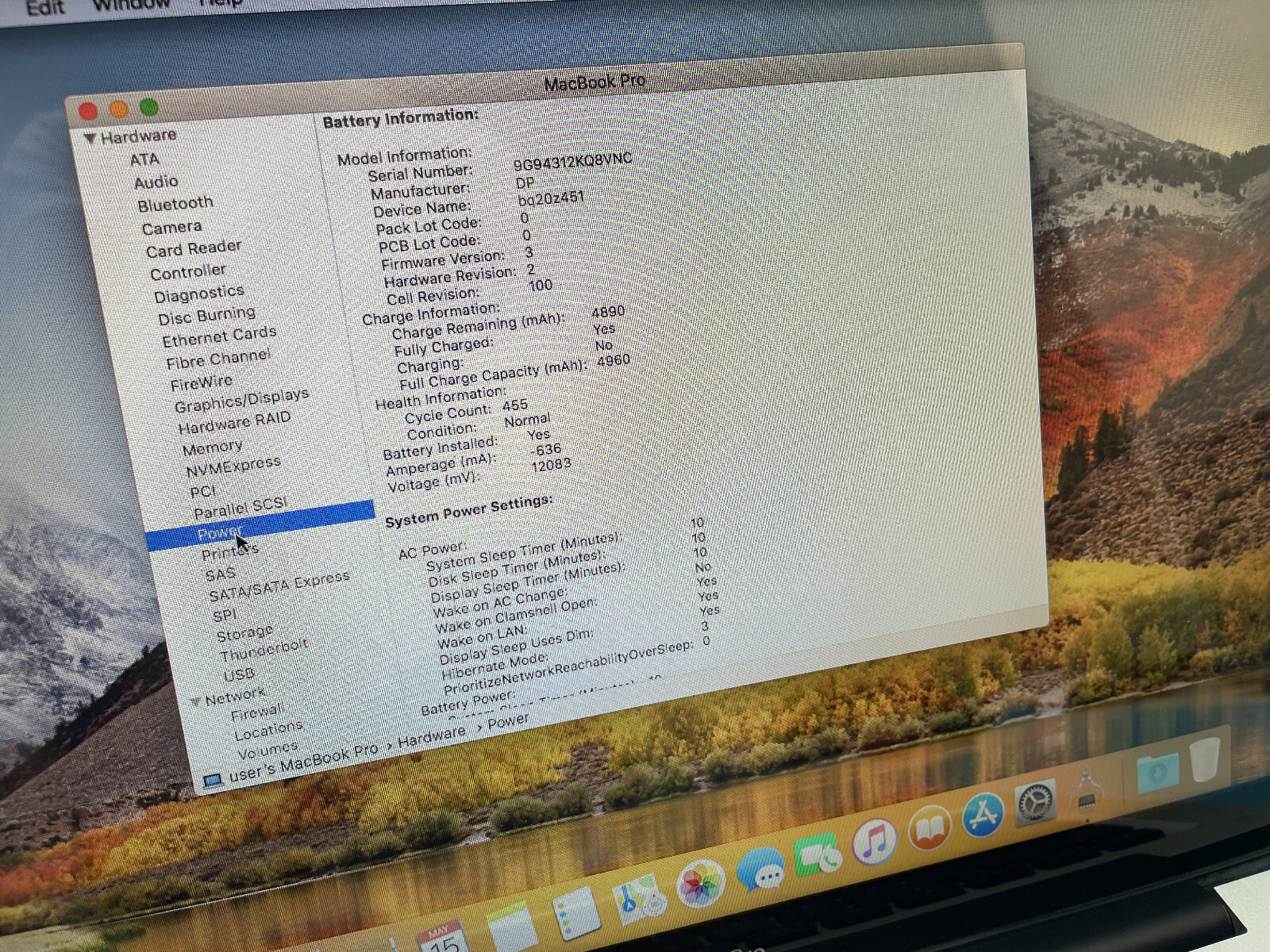Click serial number 9G94312KQ8VNC
This screenshot has width=1270, height=952.
(572, 161)
